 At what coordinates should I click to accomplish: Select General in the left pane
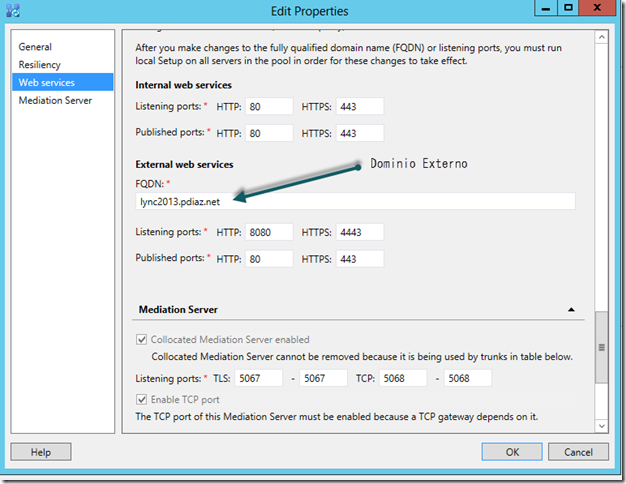pos(35,47)
